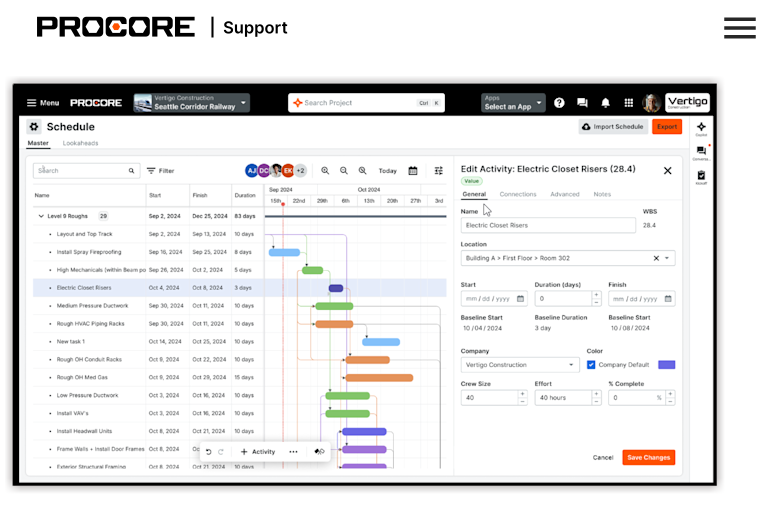The width and height of the screenshot is (770, 508).
Task: Click the magnifier icon in schedule Search box
Action: tap(131, 170)
